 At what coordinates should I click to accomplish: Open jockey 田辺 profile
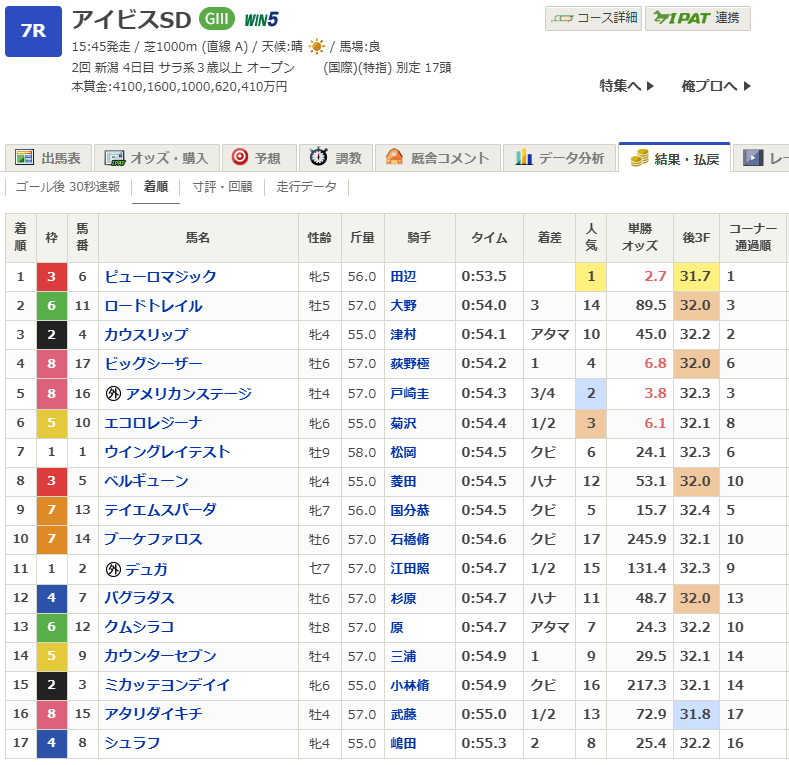[x=404, y=276]
